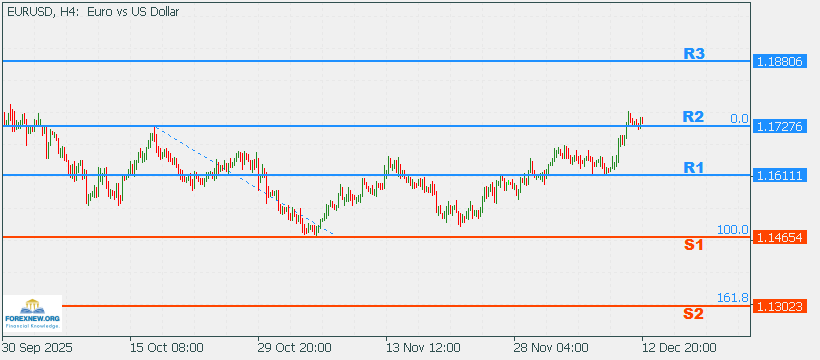The height and width of the screenshot is (360, 820).
Task: Click the Fibonacci 100.0 level label
Action: coord(733,230)
